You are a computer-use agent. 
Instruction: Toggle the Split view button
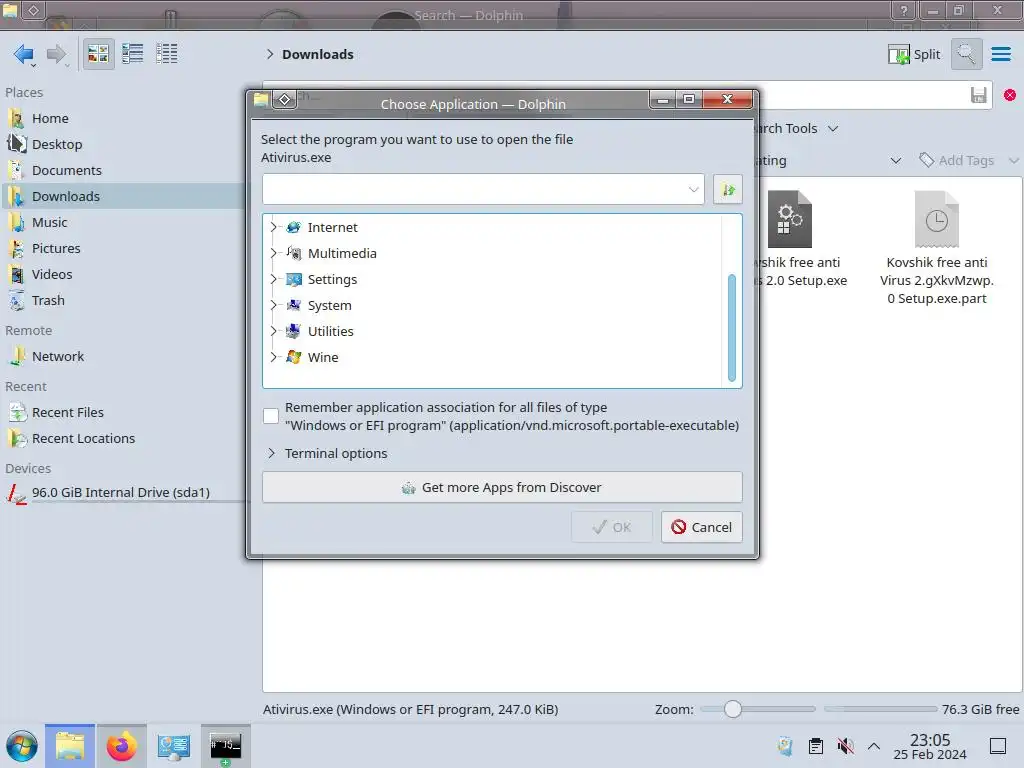[914, 54]
